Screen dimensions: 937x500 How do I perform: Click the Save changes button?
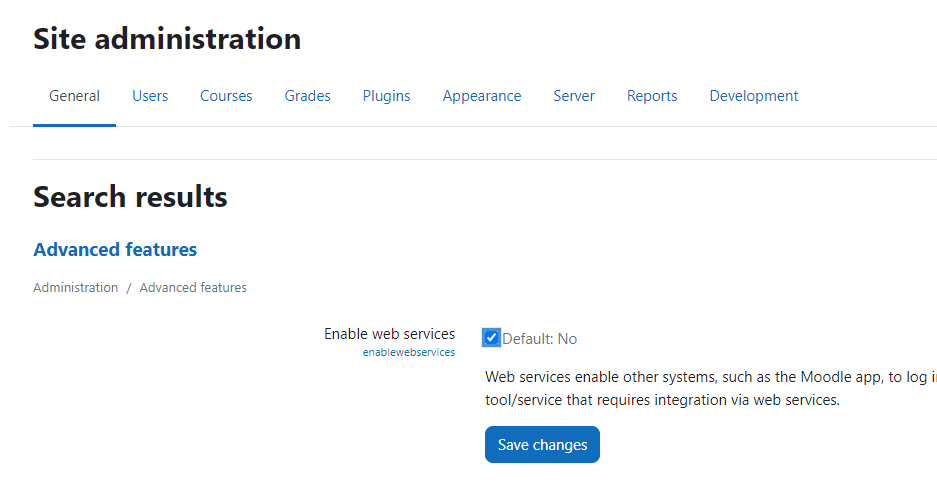(542, 445)
